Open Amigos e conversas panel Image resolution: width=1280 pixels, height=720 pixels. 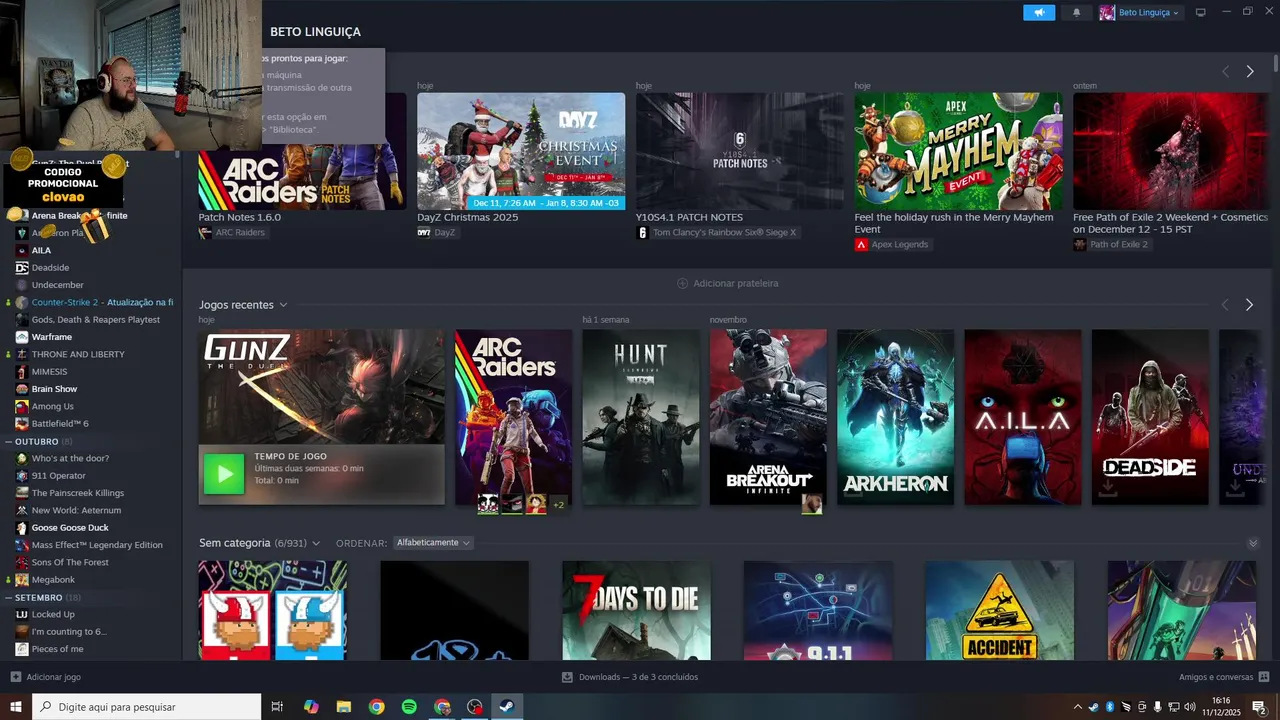pyautogui.click(x=1222, y=677)
